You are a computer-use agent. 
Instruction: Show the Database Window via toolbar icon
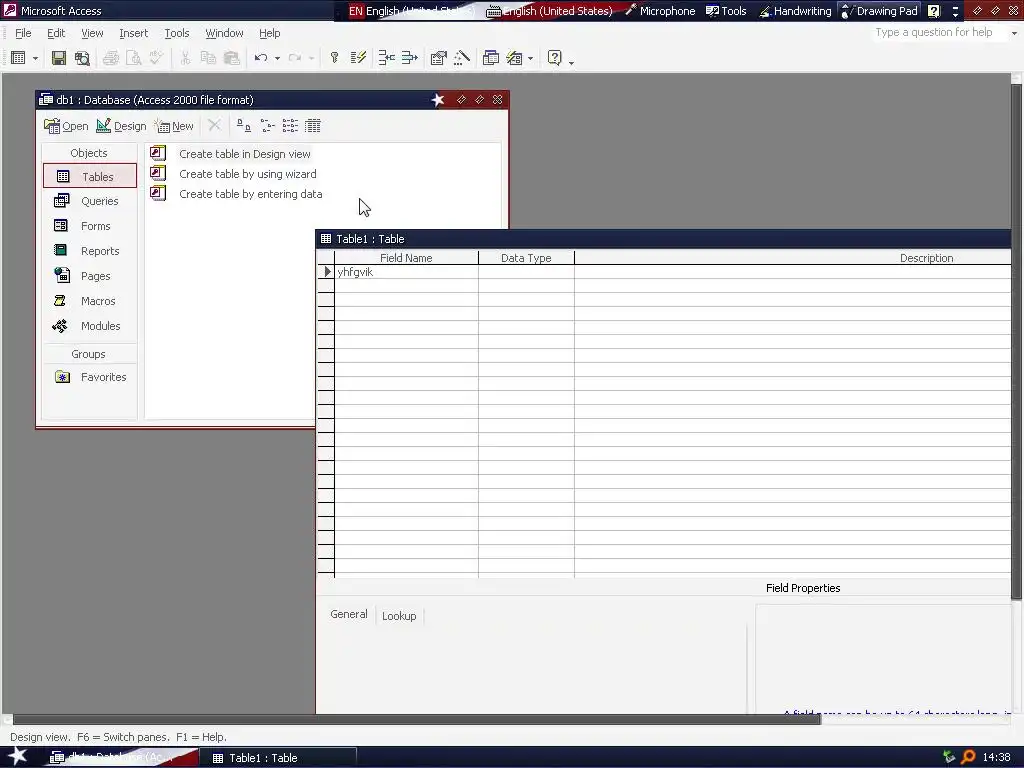[490, 58]
